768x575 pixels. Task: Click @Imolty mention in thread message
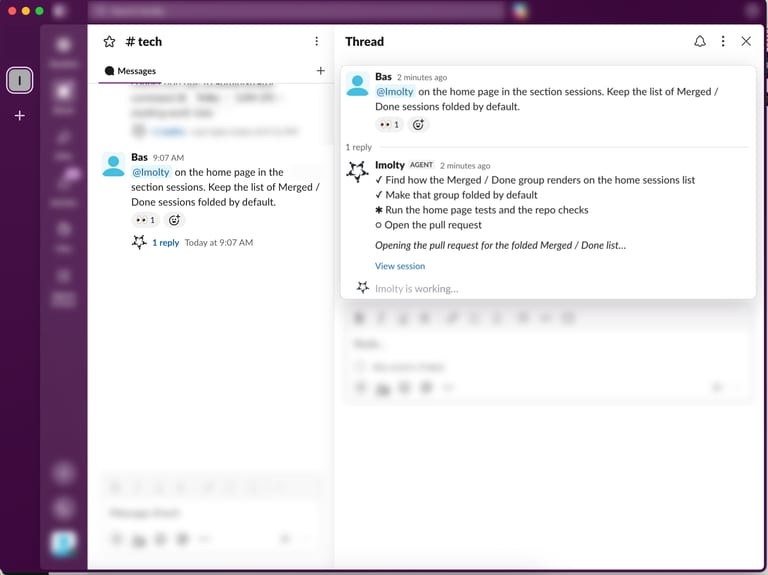[x=395, y=92]
